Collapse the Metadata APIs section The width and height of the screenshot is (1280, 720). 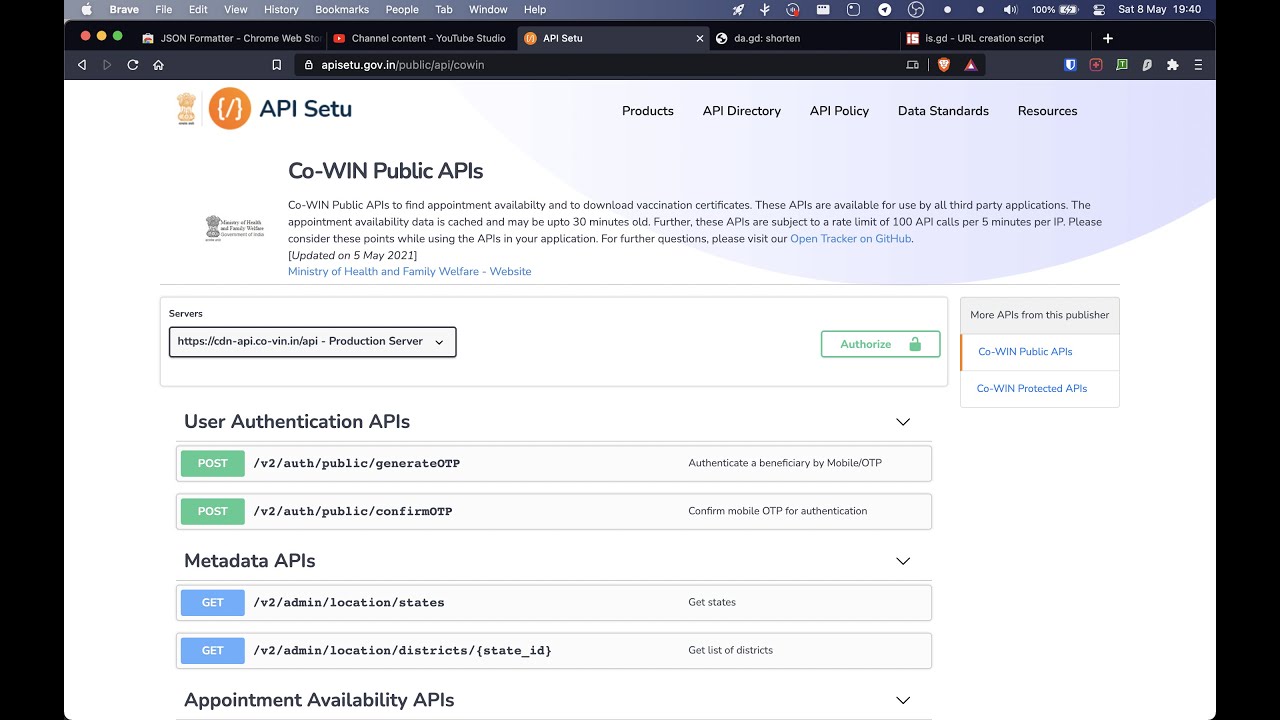click(903, 561)
